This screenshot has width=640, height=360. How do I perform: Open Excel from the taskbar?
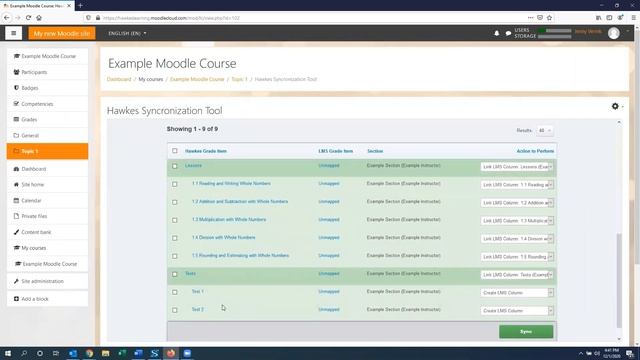(x=122, y=353)
